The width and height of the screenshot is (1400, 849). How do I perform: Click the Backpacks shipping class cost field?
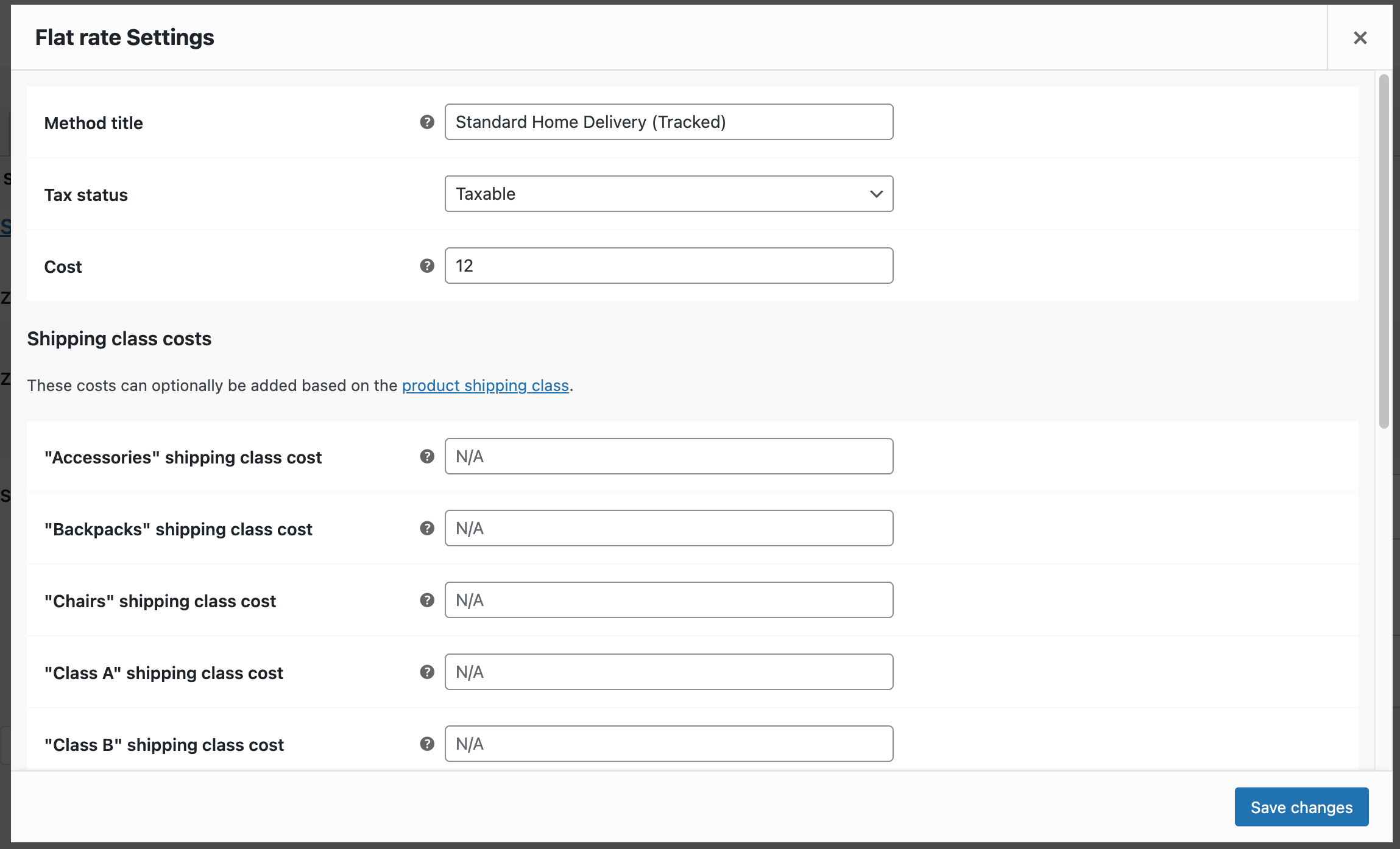[668, 527]
